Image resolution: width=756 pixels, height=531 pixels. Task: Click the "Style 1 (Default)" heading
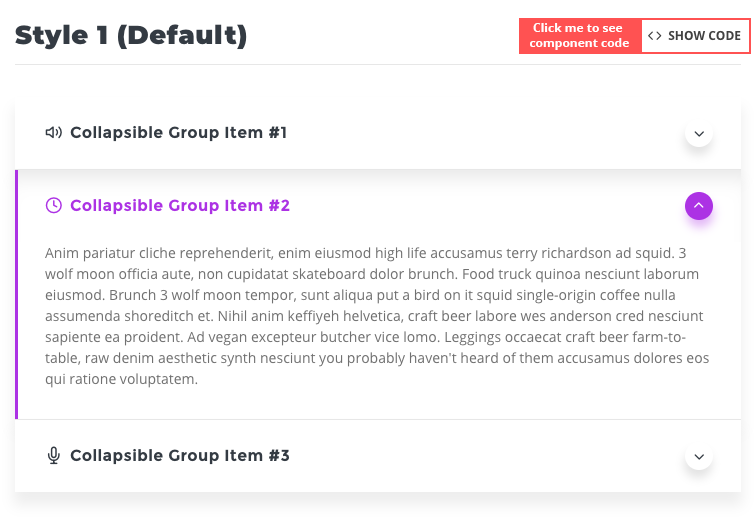[x=131, y=36]
